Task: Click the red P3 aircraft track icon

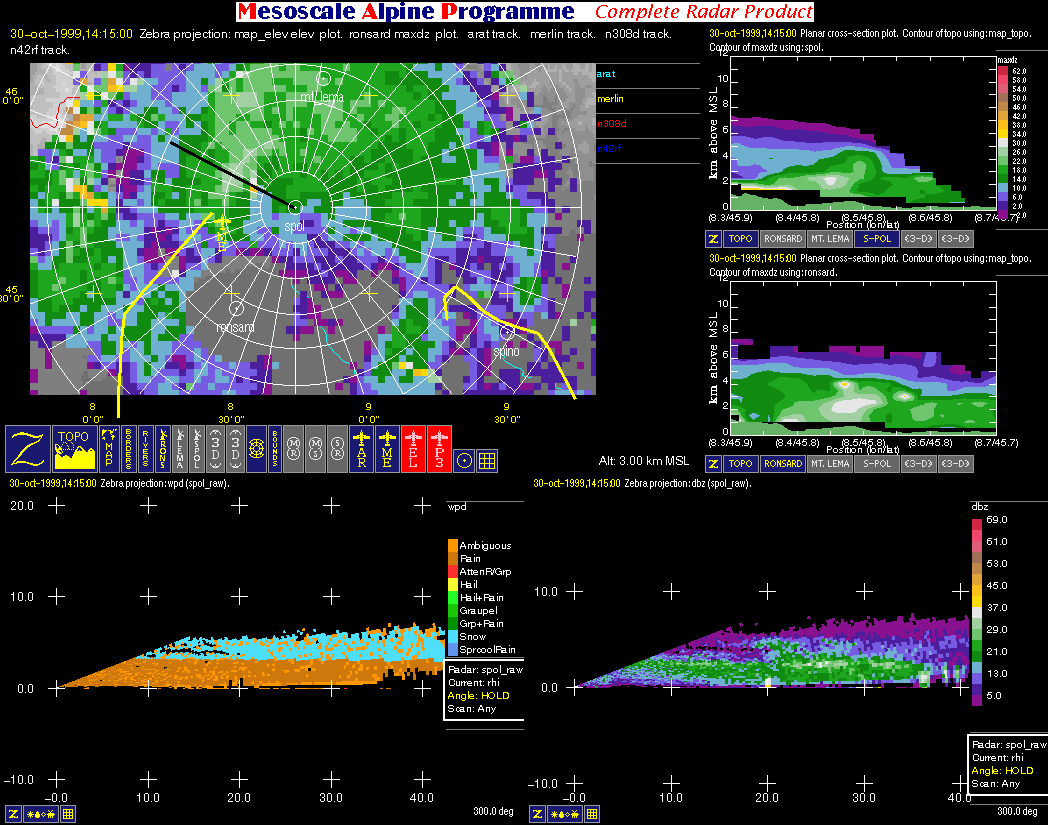Action: [440, 449]
